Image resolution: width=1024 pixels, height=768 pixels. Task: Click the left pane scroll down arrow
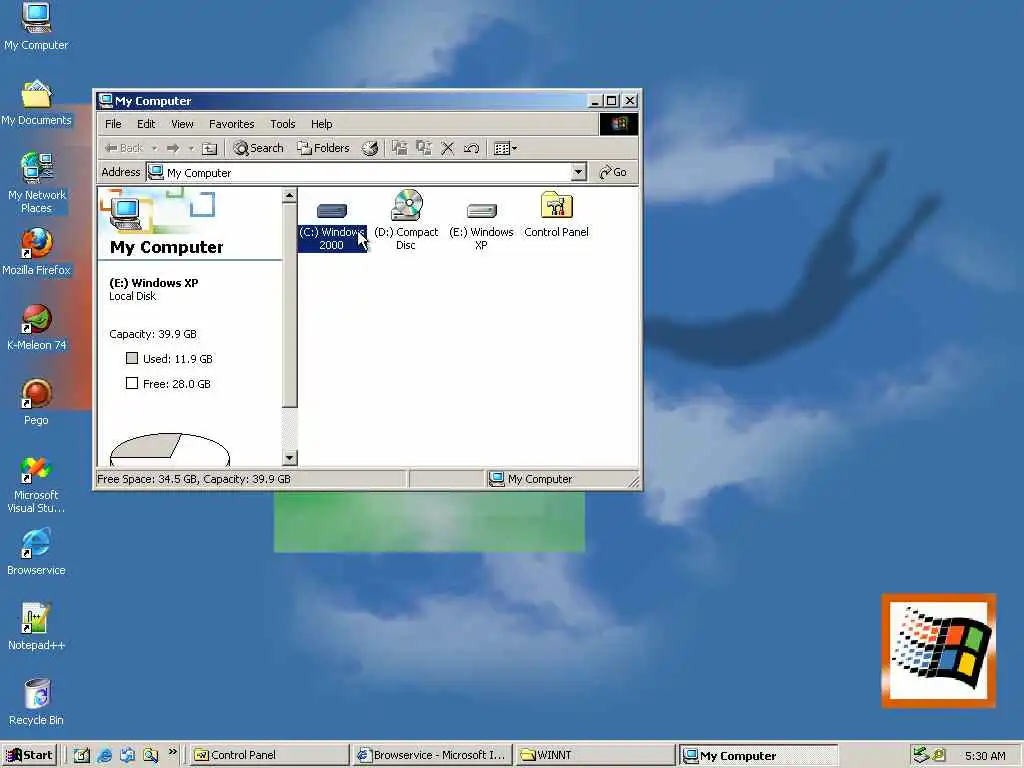[x=289, y=458]
